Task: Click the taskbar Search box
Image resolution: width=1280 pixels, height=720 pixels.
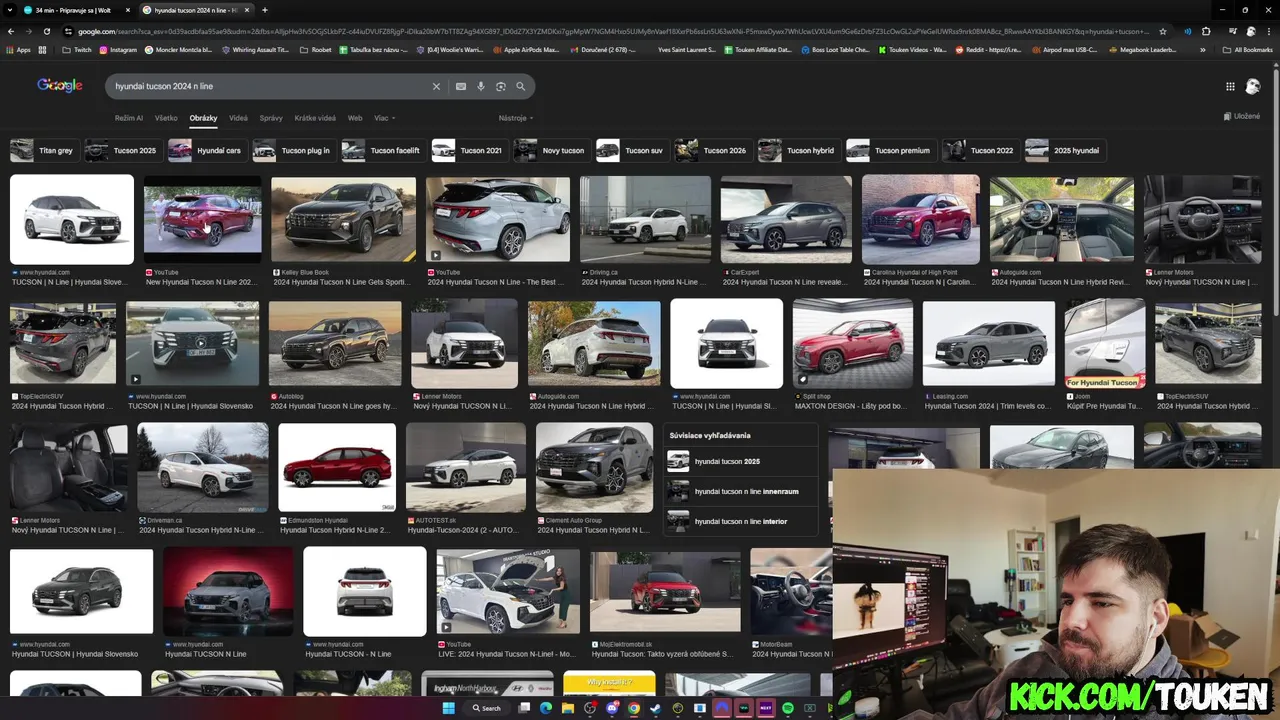Action: 487,708
